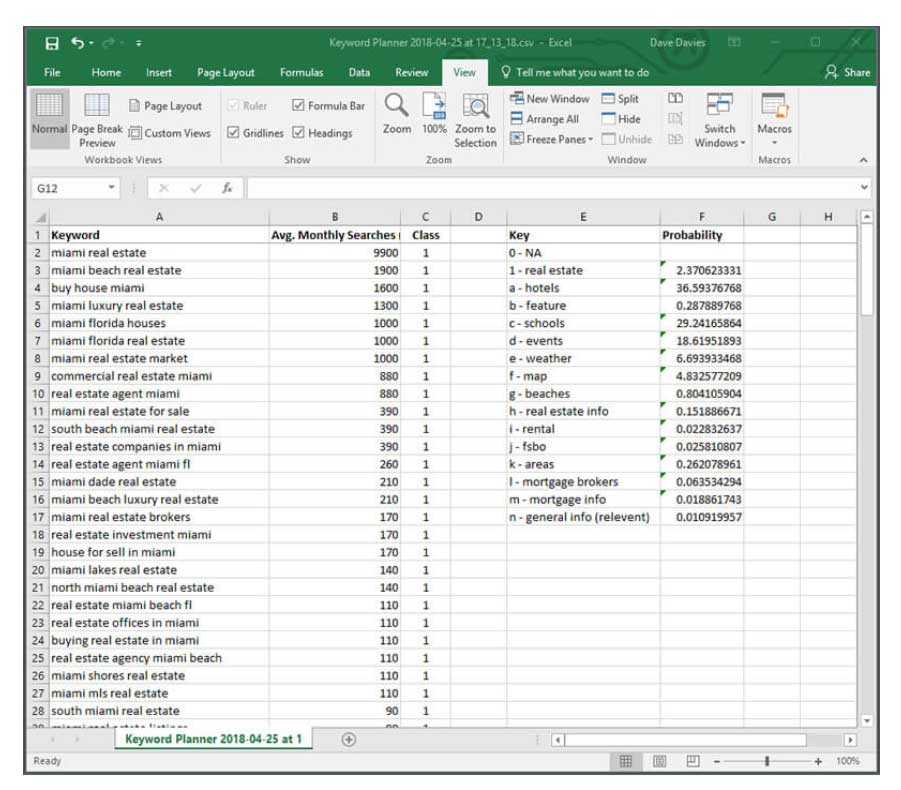Click Zoom to Selection
The height and width of the screenshot is (790, 901).
pyautogui.click(x=475, y=121)
